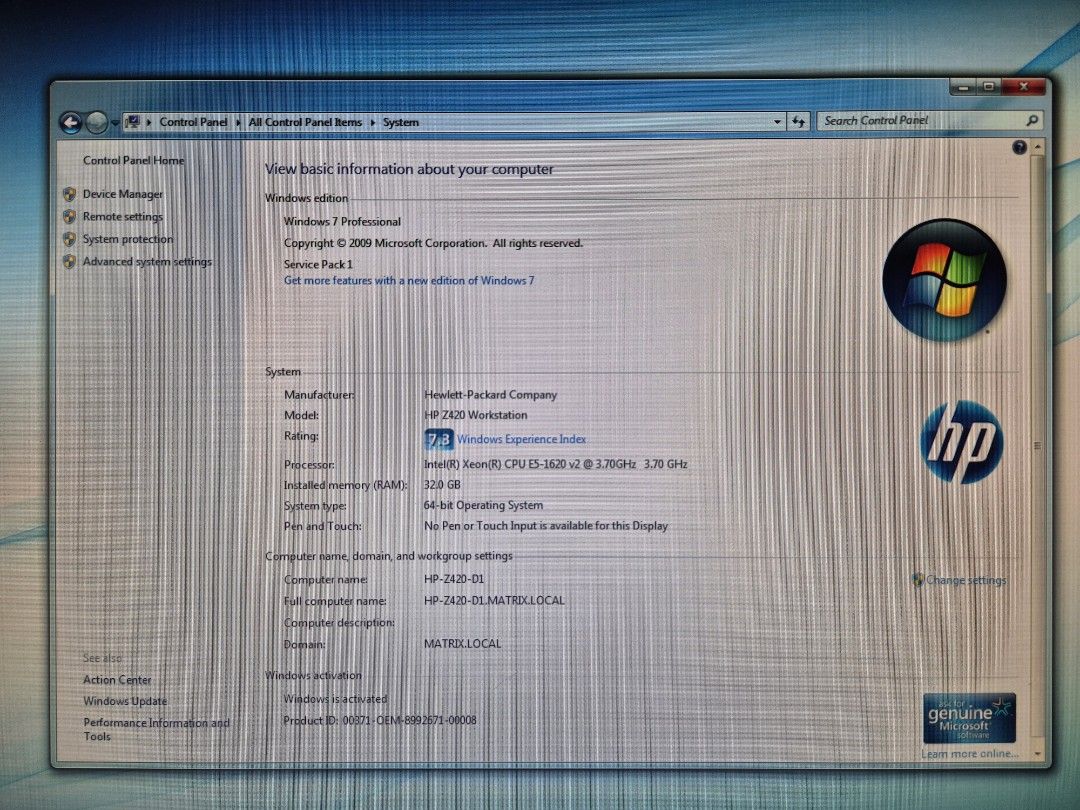The height and width of the screenshot is (810, 1080).
Task: Click the 32.0 GB installed memory value
Action: 442,485
